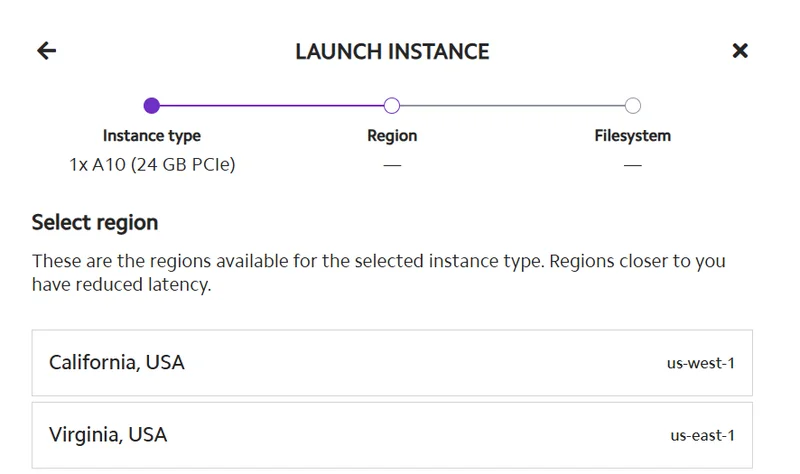Image resolution: width=800 pixels, height=474 pixels.
Task: Click the 1x A10 (24 GB PCIe) text
Action: pos(152,164)
